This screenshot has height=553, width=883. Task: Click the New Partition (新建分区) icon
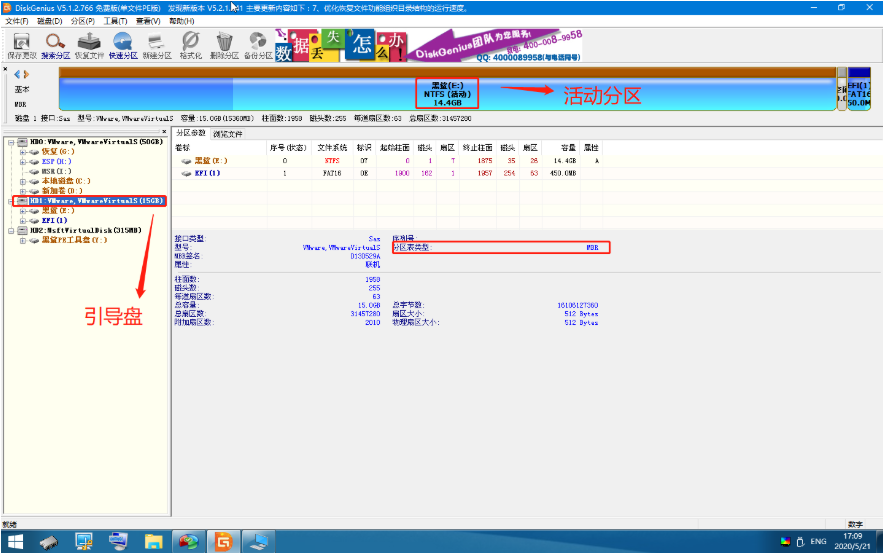[157, 45]
